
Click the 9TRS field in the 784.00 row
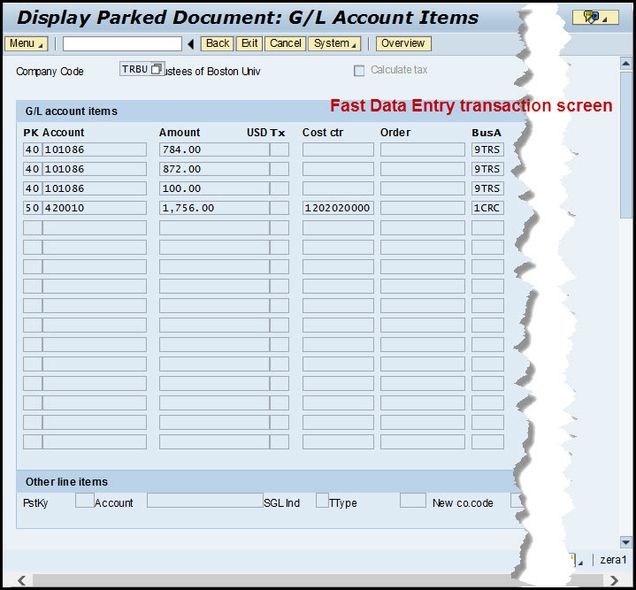point(487,150)
